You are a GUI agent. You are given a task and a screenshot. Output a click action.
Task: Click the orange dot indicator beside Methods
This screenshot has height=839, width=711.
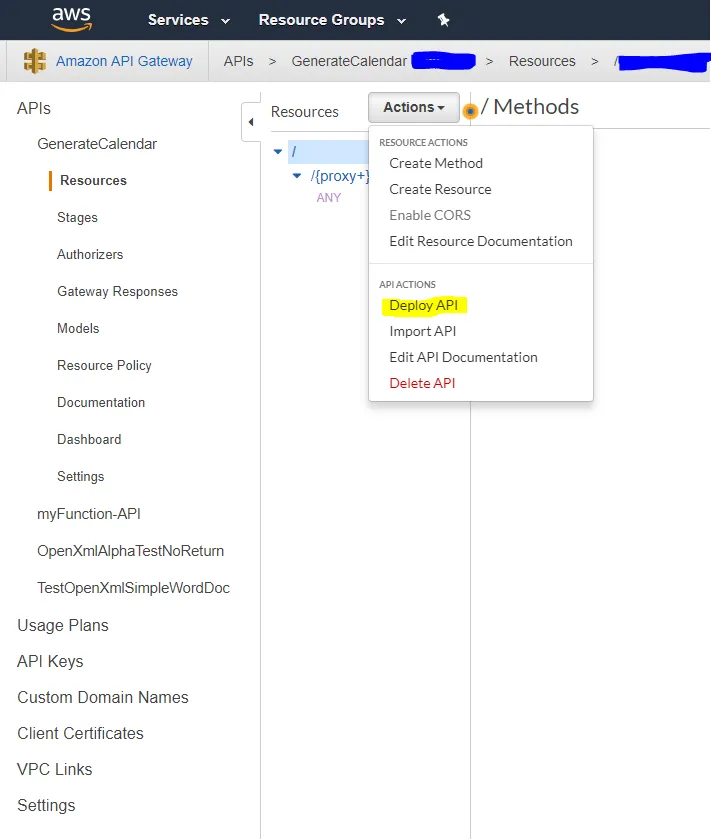coord(470,111)
